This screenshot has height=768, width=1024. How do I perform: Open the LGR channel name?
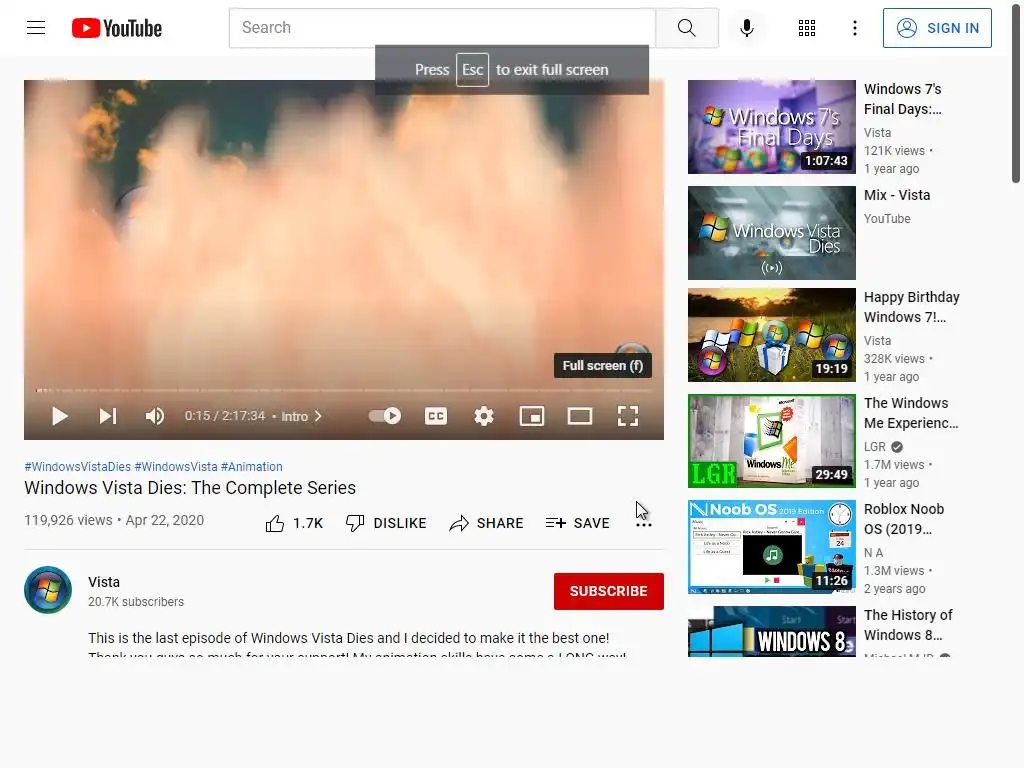[x=874, y=447]
